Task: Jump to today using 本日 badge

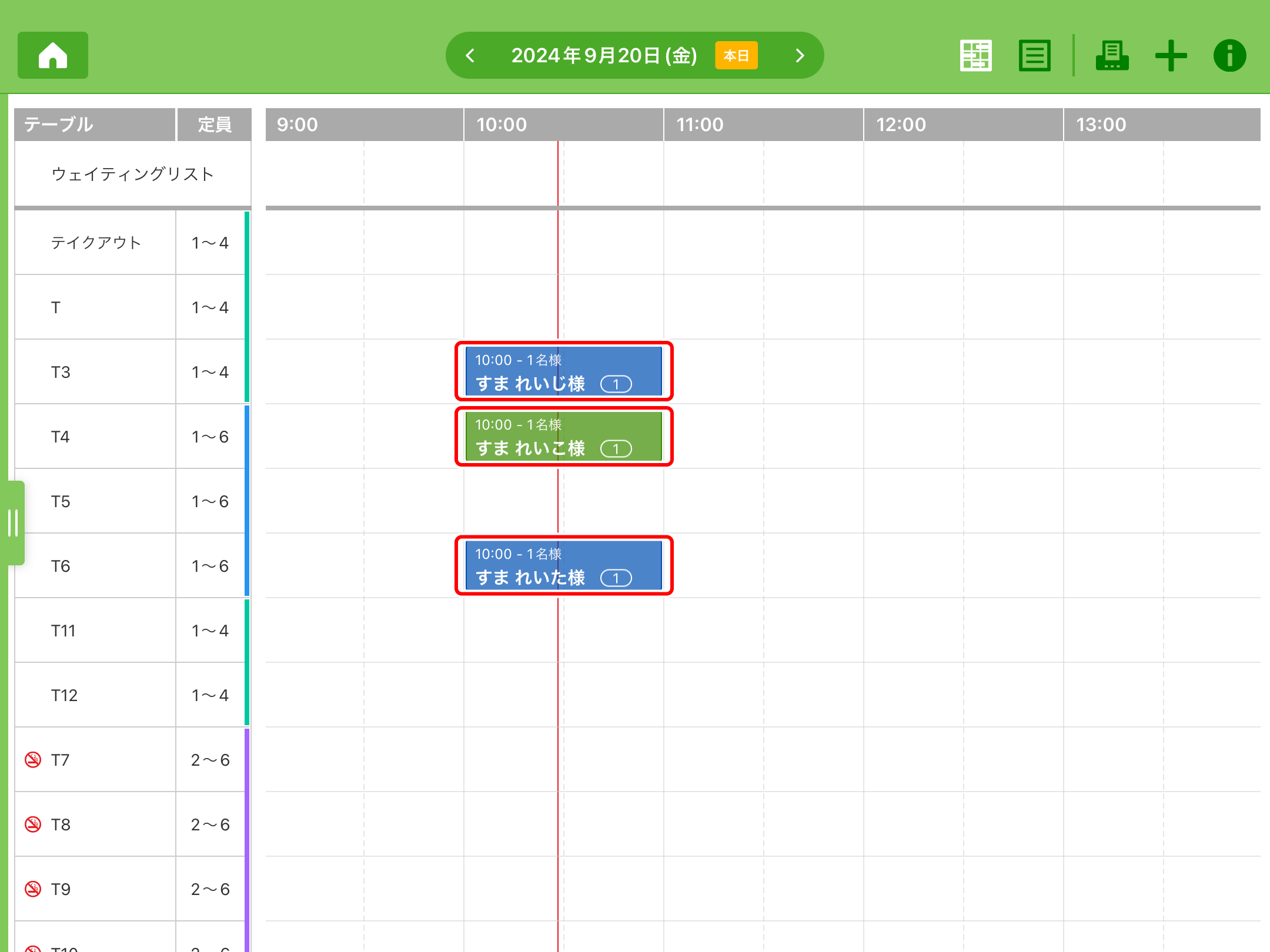Action: coord(736,56)
